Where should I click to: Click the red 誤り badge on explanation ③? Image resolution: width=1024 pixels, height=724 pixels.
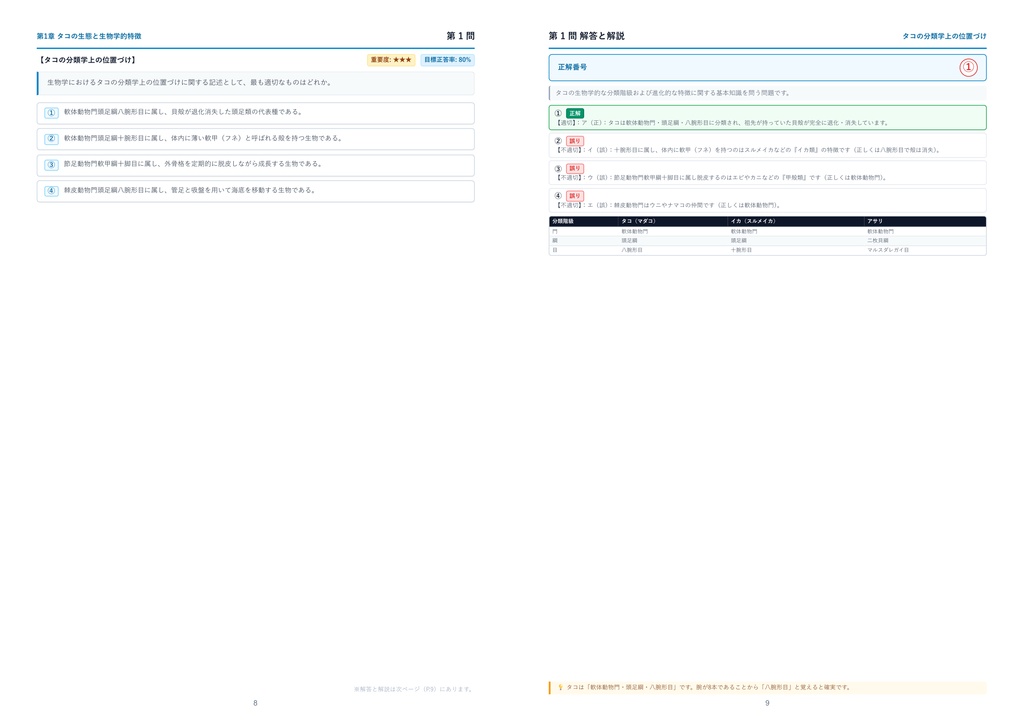tap(575, 168)
